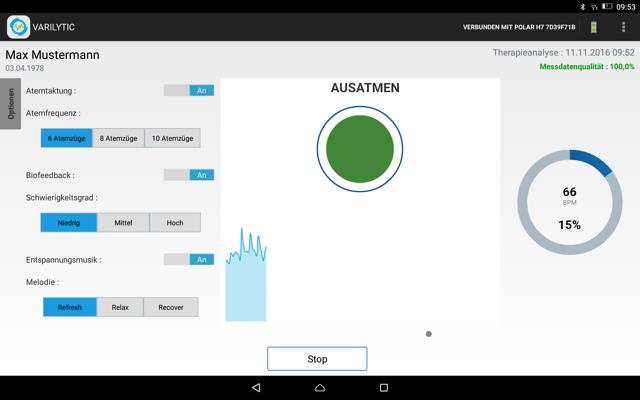The height and width of the screenshot is (400, 640).
Task: Toggle the Atemtaktung switch
Action: (189, 90)
